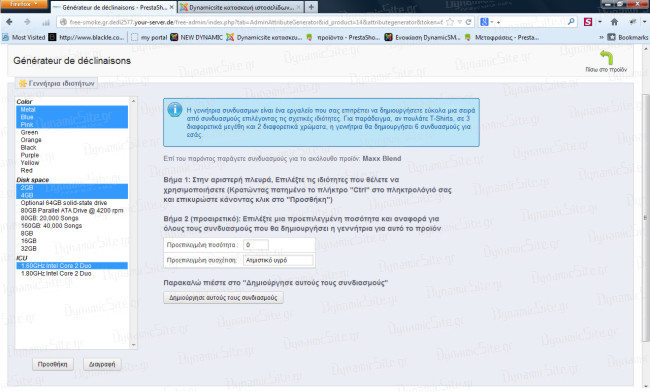Select 80GB: 20,000 Songs option
650x392 pixels.
pyautogui.click(x=72, y=218)
